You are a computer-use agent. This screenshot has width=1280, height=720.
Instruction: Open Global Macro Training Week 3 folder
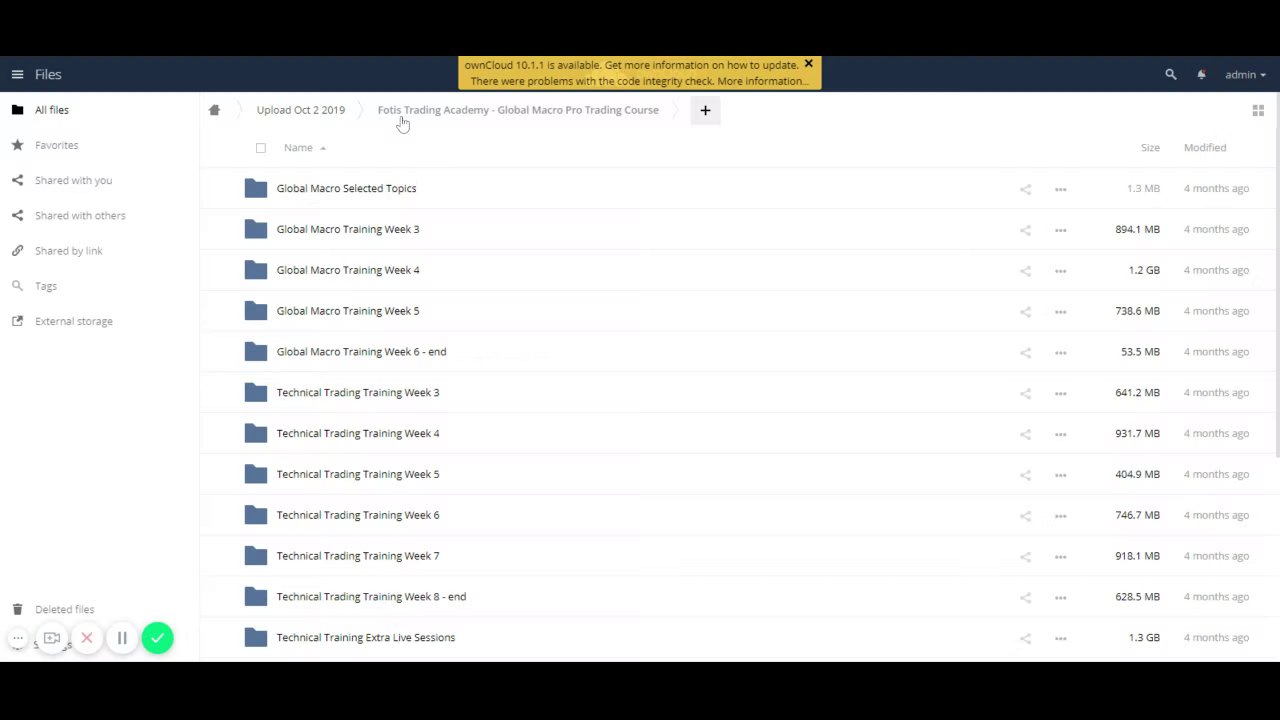348,229
